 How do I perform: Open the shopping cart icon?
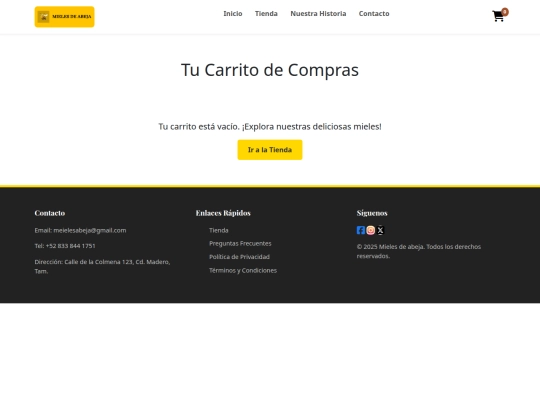[498, 16]
